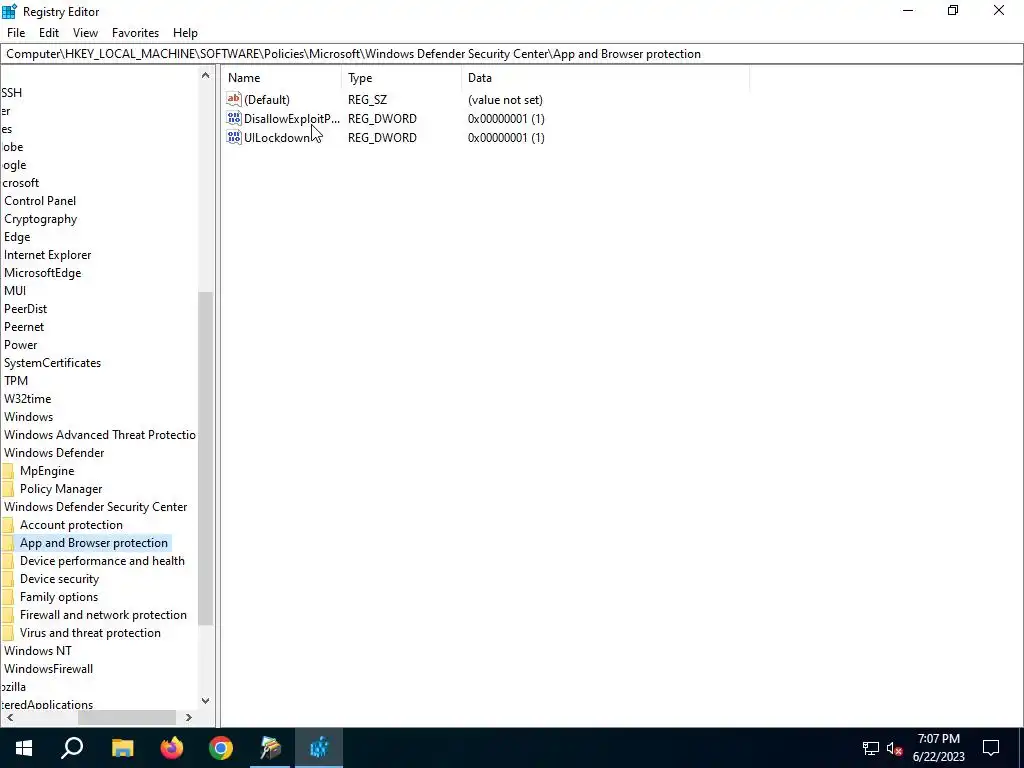1024x768 pixels.
Task: Select the Cryptography key
Action: click(40, 219)
